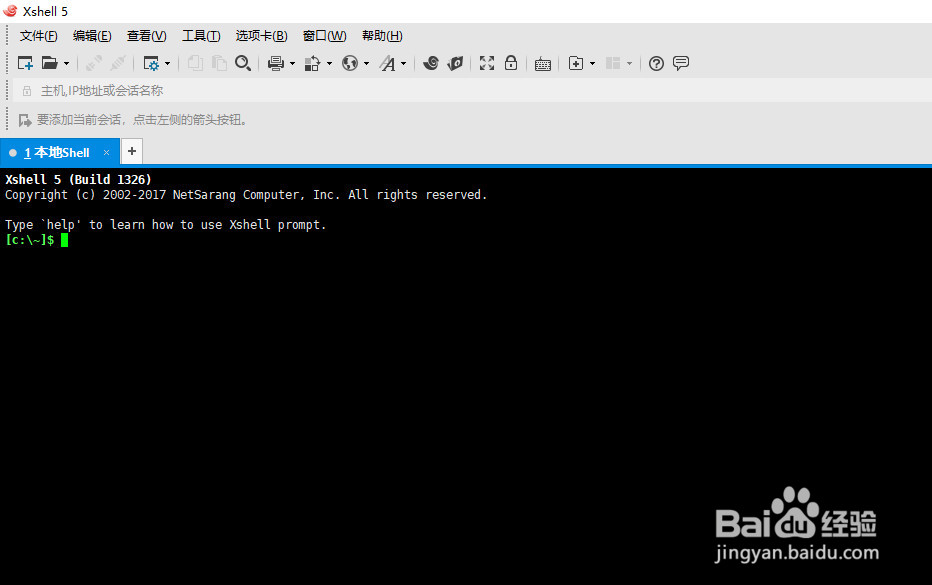Click the 'Type help' hint line
Viewport: 932px width, 585px height.
click(166, 225)
